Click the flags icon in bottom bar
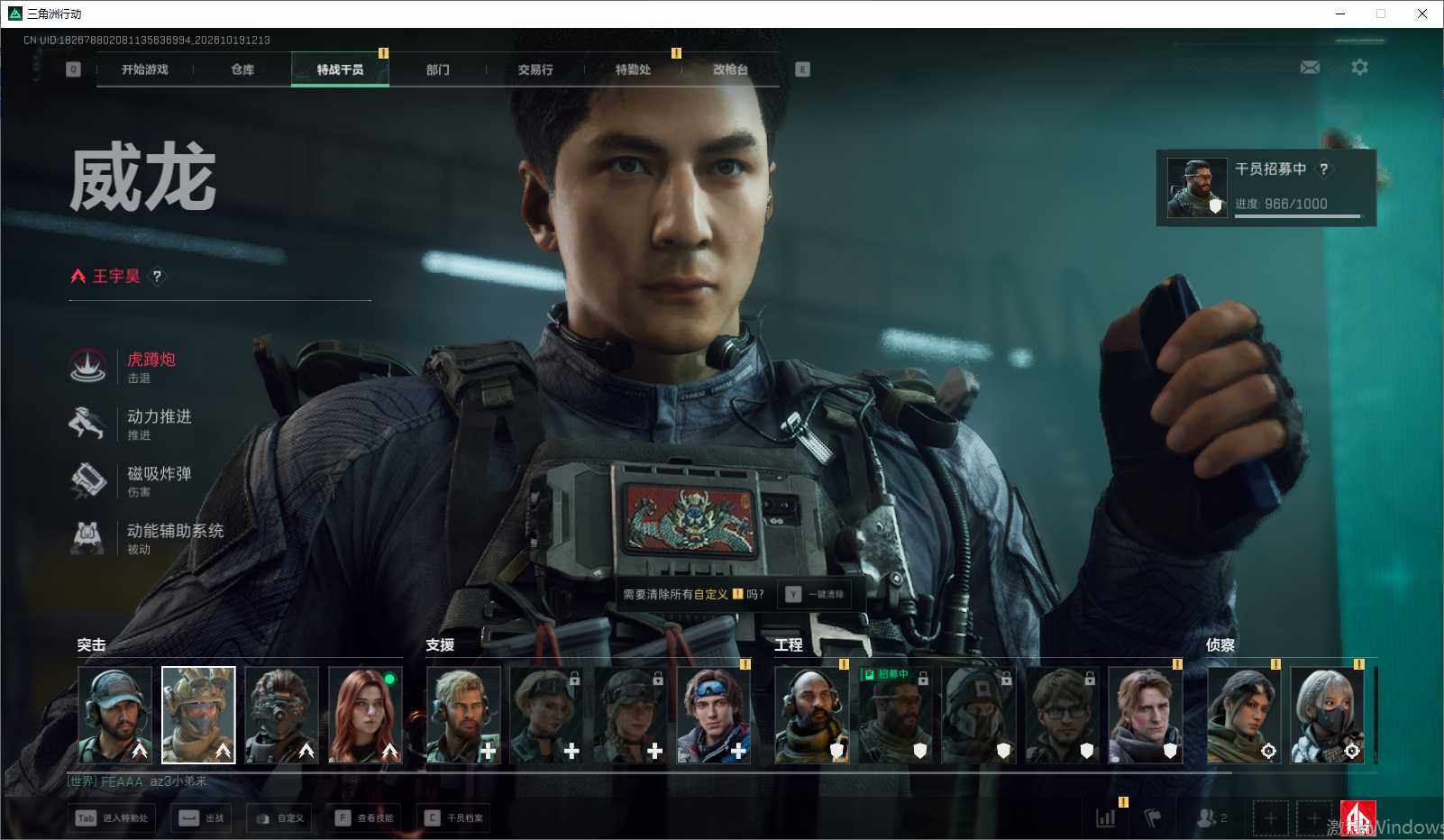 tap(1153, 817)
